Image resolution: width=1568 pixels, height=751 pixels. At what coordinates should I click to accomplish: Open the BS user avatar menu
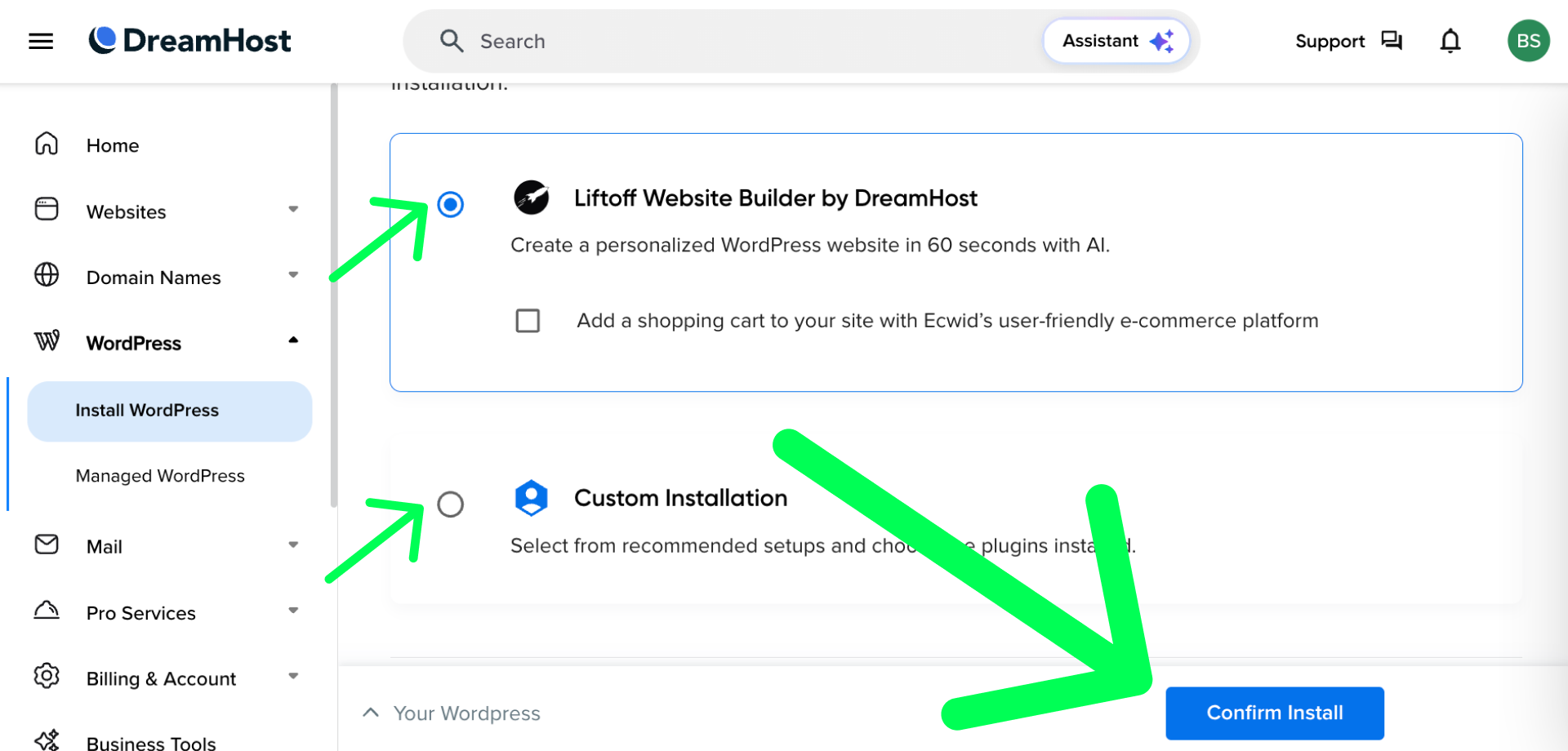(1528, 41)
